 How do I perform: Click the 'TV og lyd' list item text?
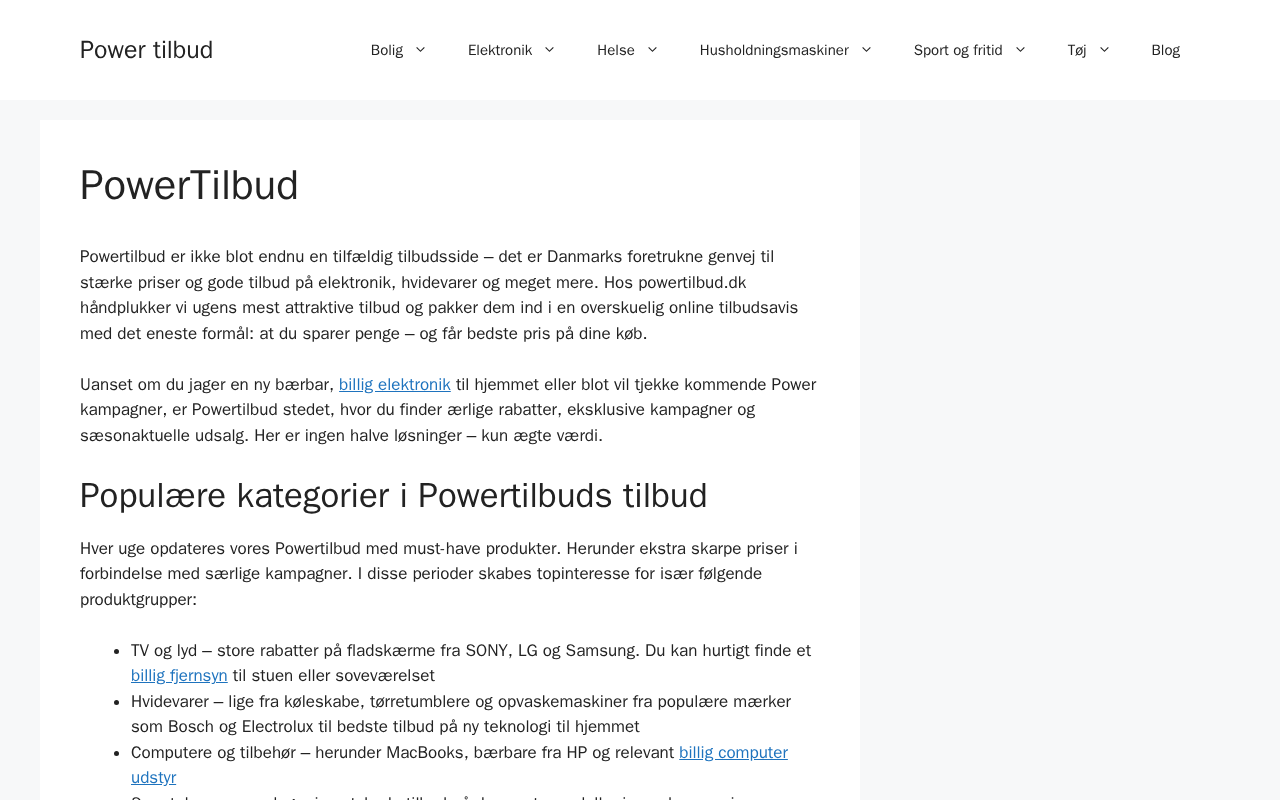coord(471,663)
